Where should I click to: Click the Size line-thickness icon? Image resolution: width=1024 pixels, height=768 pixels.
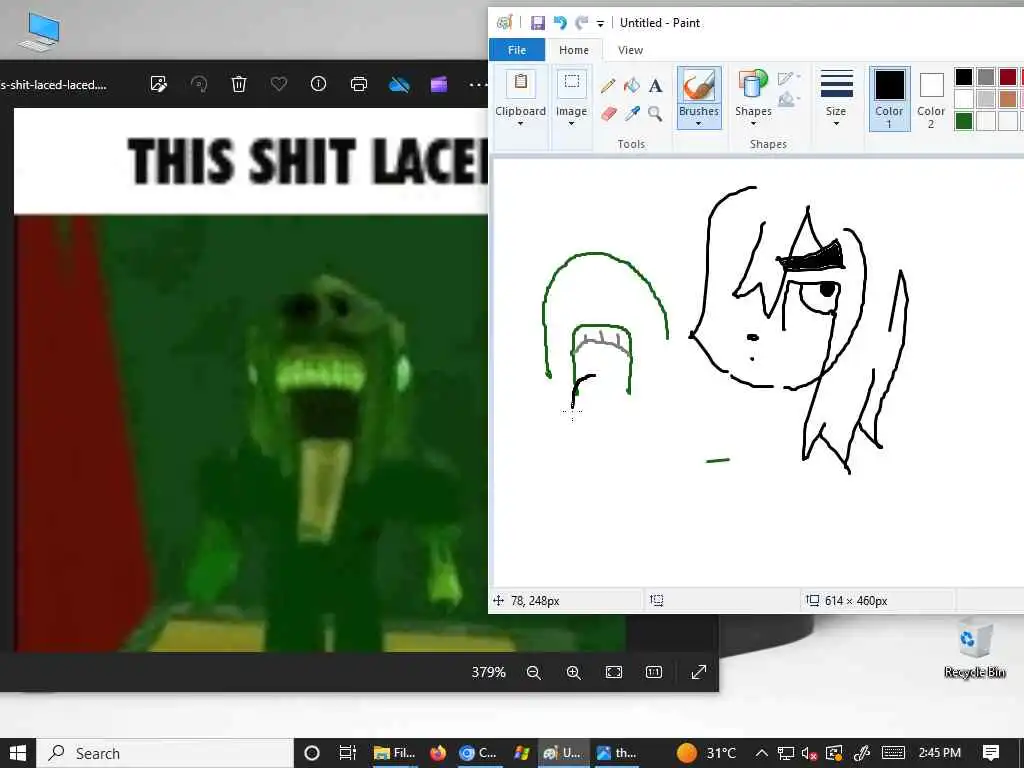[836, 84]
